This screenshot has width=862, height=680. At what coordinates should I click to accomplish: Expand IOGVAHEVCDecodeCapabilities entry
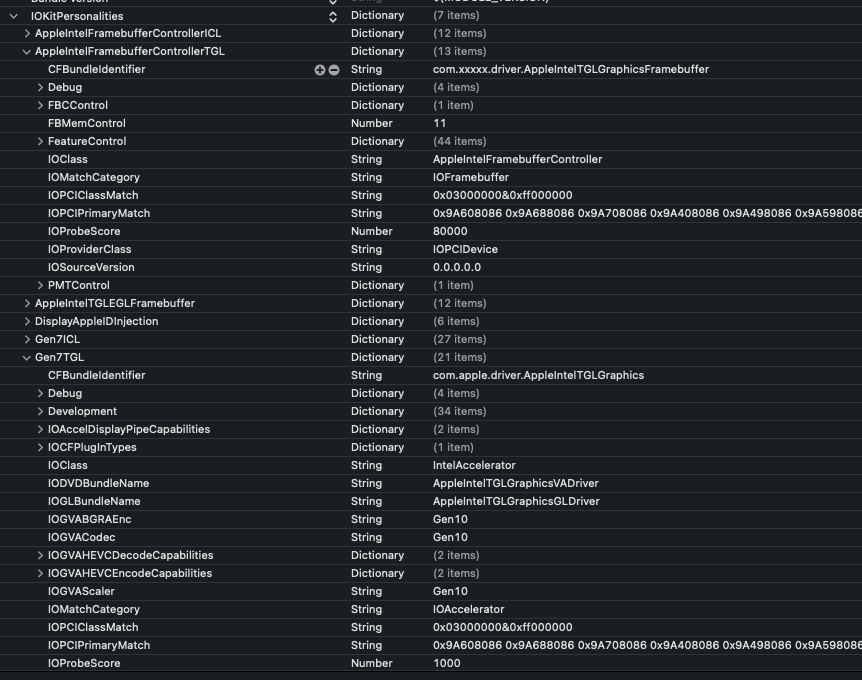click(x=40, y=555)
